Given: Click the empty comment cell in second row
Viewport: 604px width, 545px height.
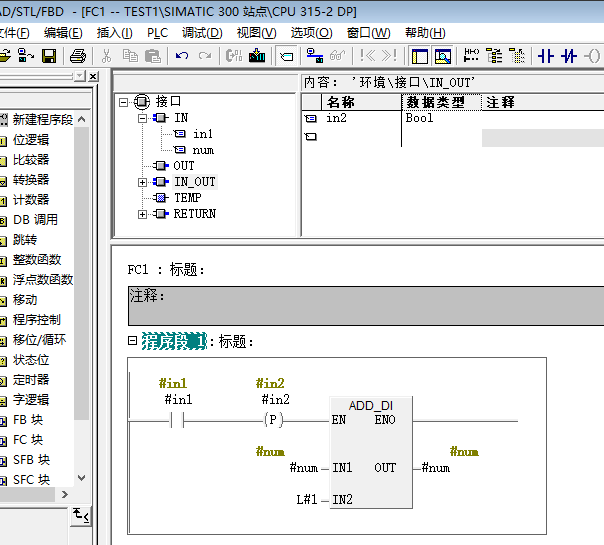Looking at the screenshot, I should click(x=543, y=138).
